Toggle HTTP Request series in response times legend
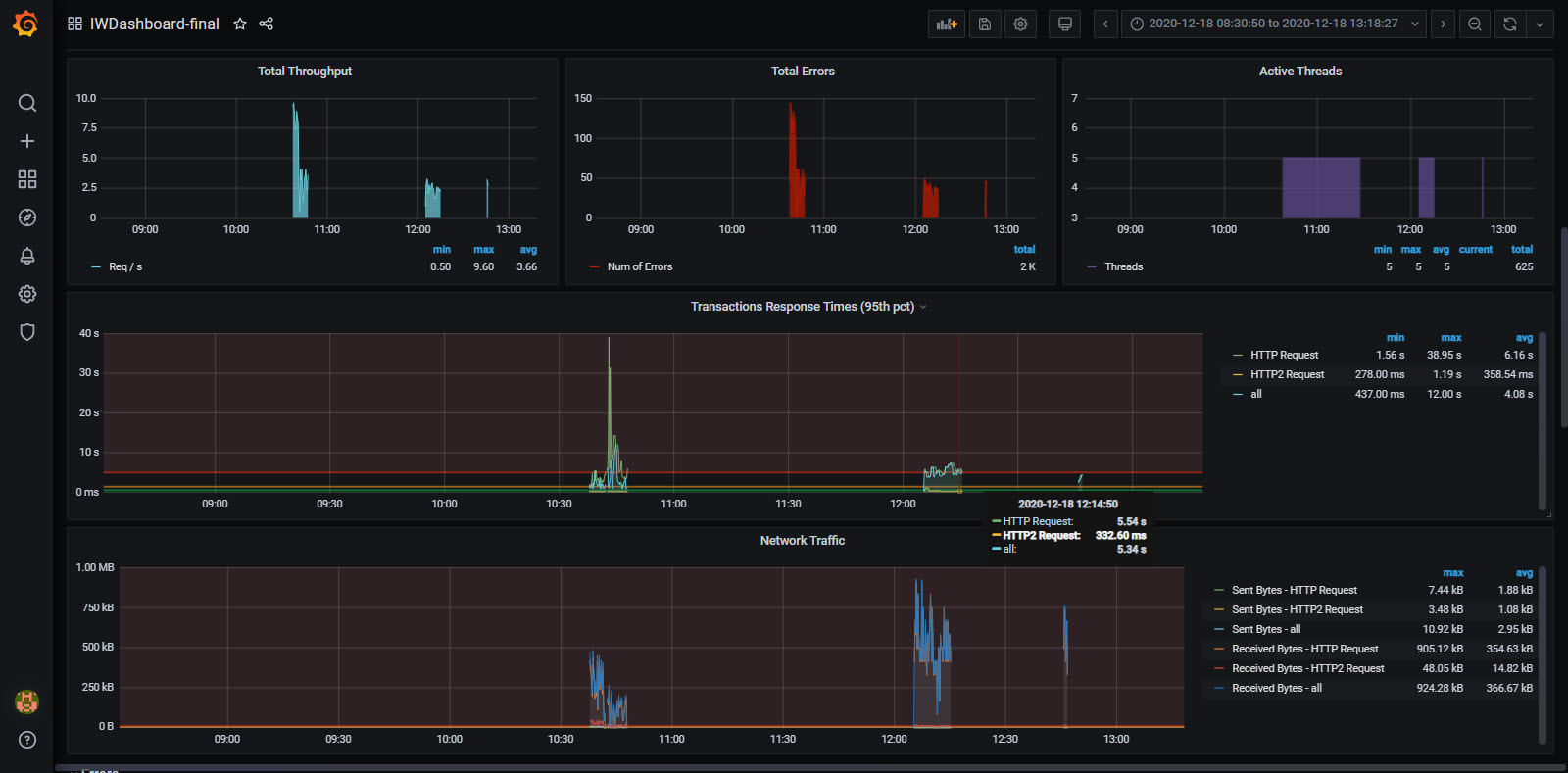1568x773 pixels. 1285,355
